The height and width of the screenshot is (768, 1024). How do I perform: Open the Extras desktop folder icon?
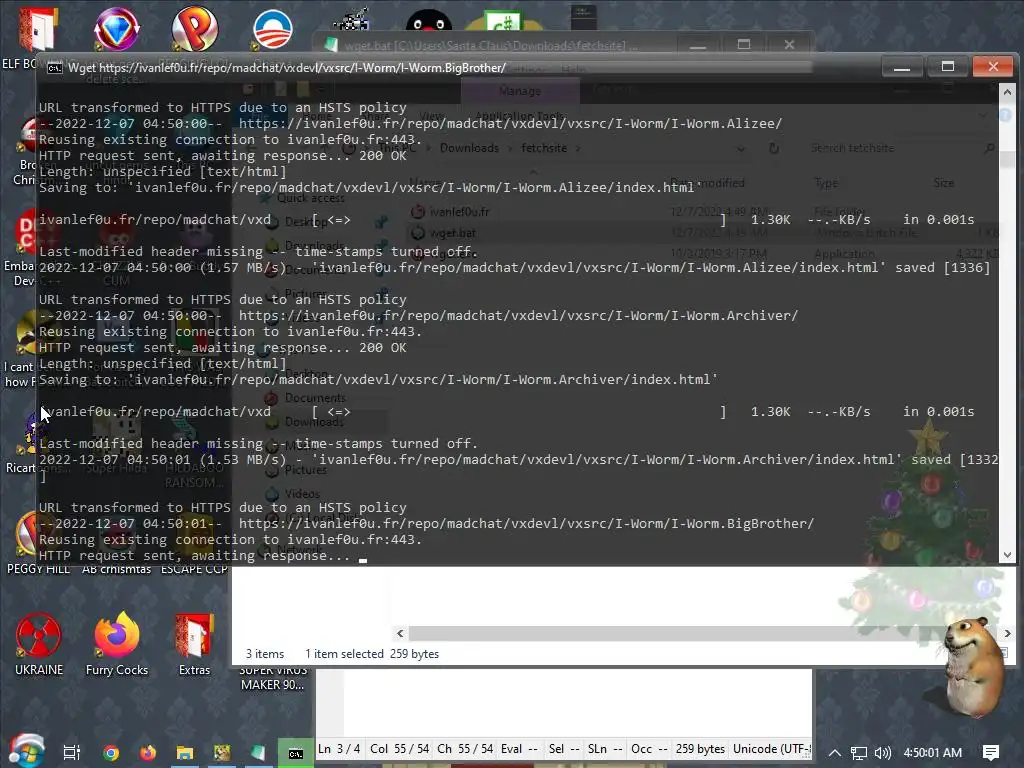[x=195, y=644]
